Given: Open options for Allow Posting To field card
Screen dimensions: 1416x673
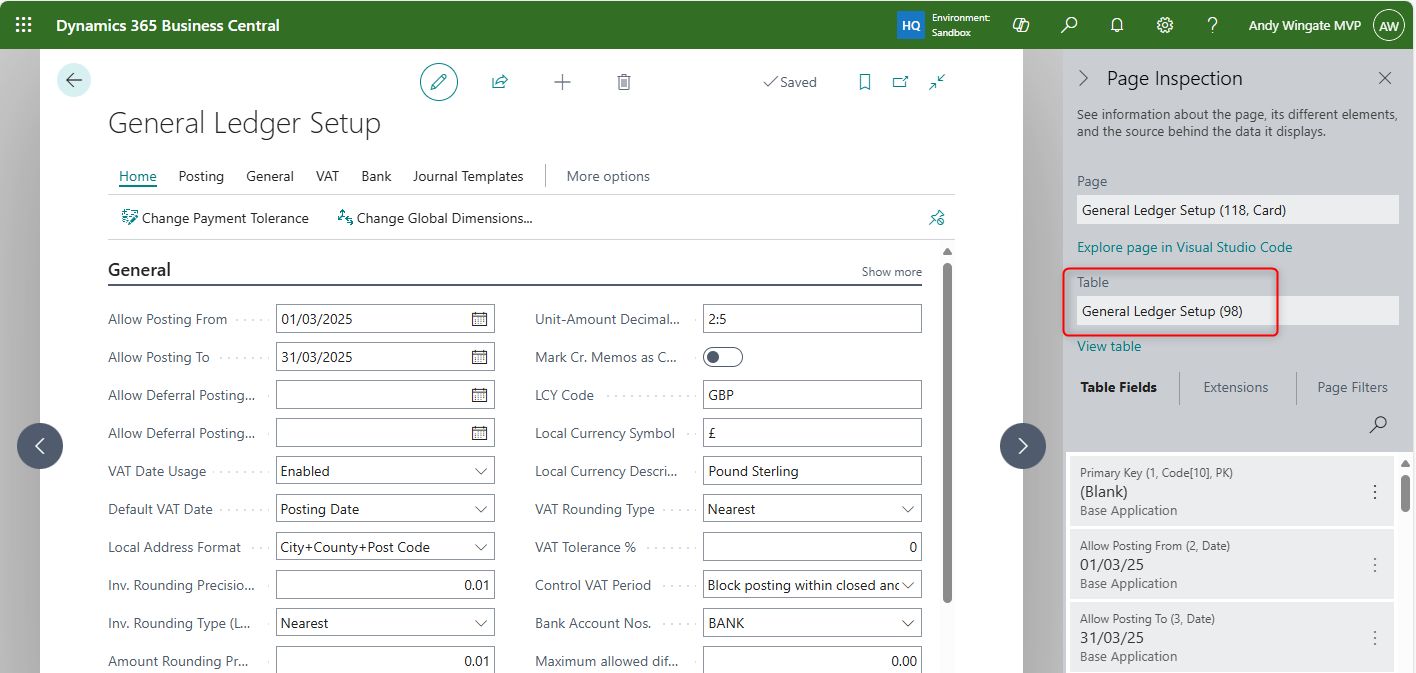Looking at the screenshot, I should point(1375,638).
